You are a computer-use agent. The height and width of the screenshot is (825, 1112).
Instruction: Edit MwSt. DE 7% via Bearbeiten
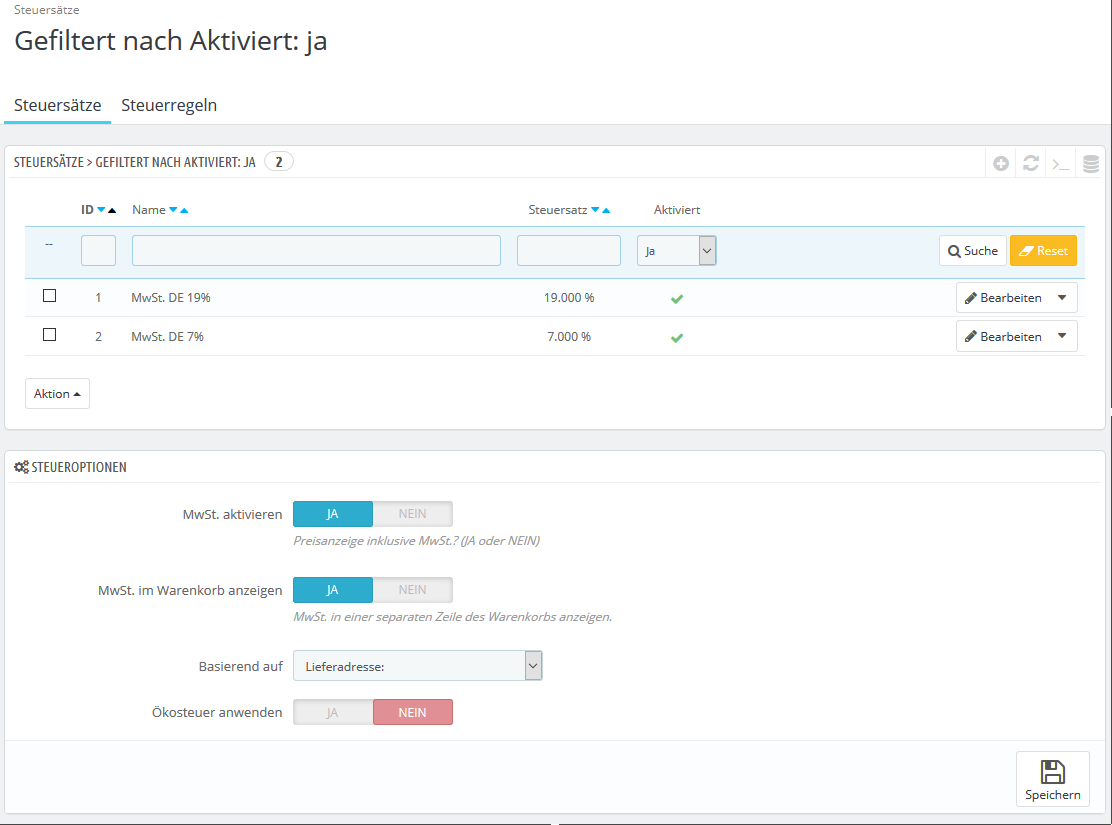1003,336
